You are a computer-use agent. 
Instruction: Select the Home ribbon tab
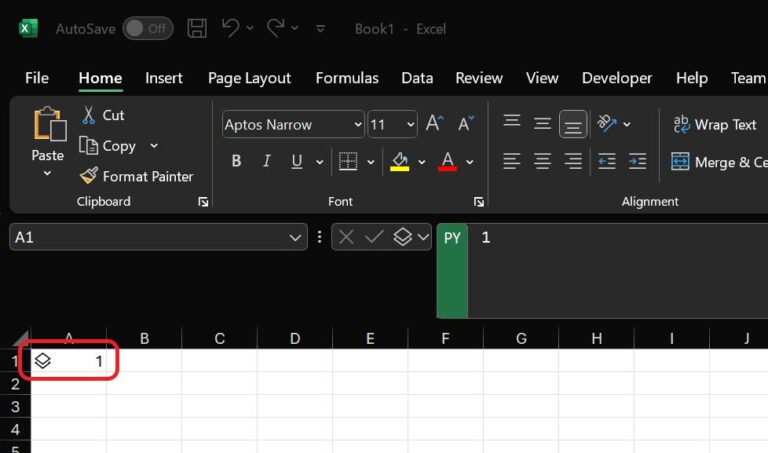(x=100, y=78)
